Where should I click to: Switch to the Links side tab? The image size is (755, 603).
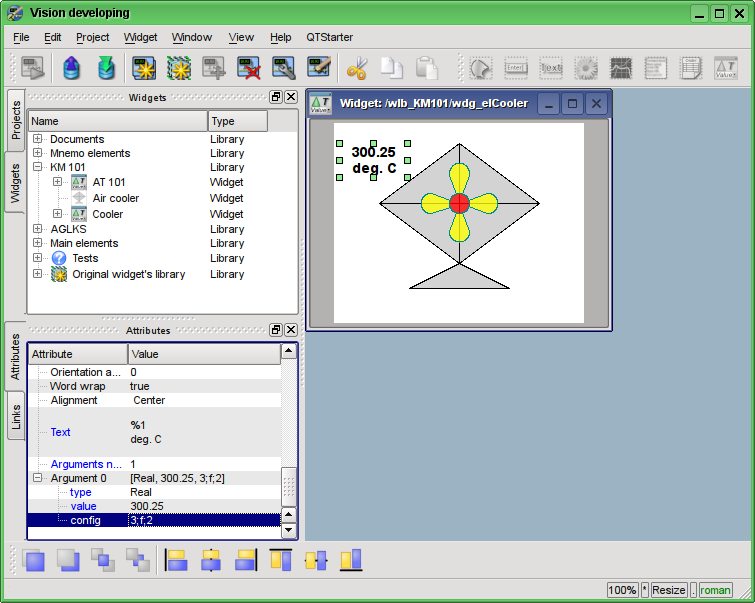(x=15, y=416)
